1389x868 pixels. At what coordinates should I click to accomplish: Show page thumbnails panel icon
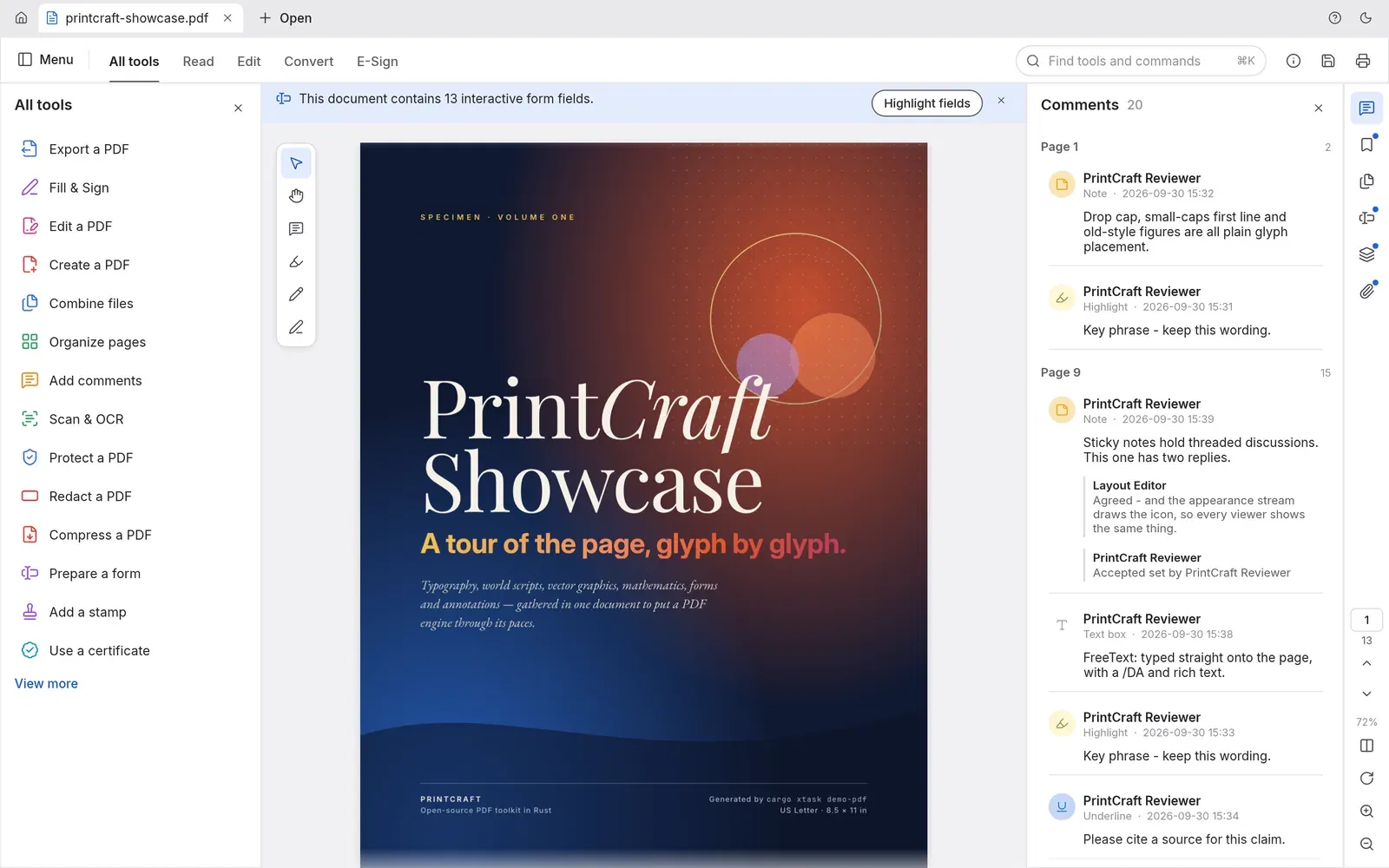coord(1366,181)
